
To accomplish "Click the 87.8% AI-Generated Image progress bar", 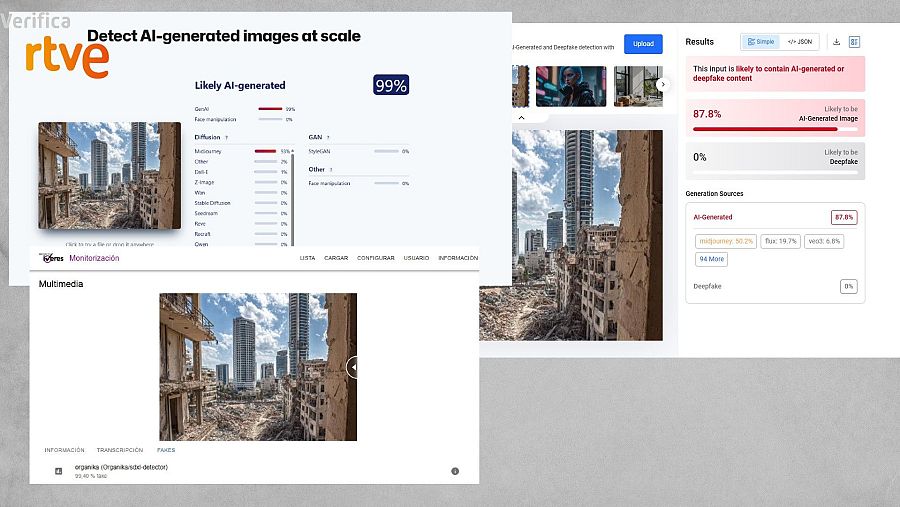I will point(775,129).
